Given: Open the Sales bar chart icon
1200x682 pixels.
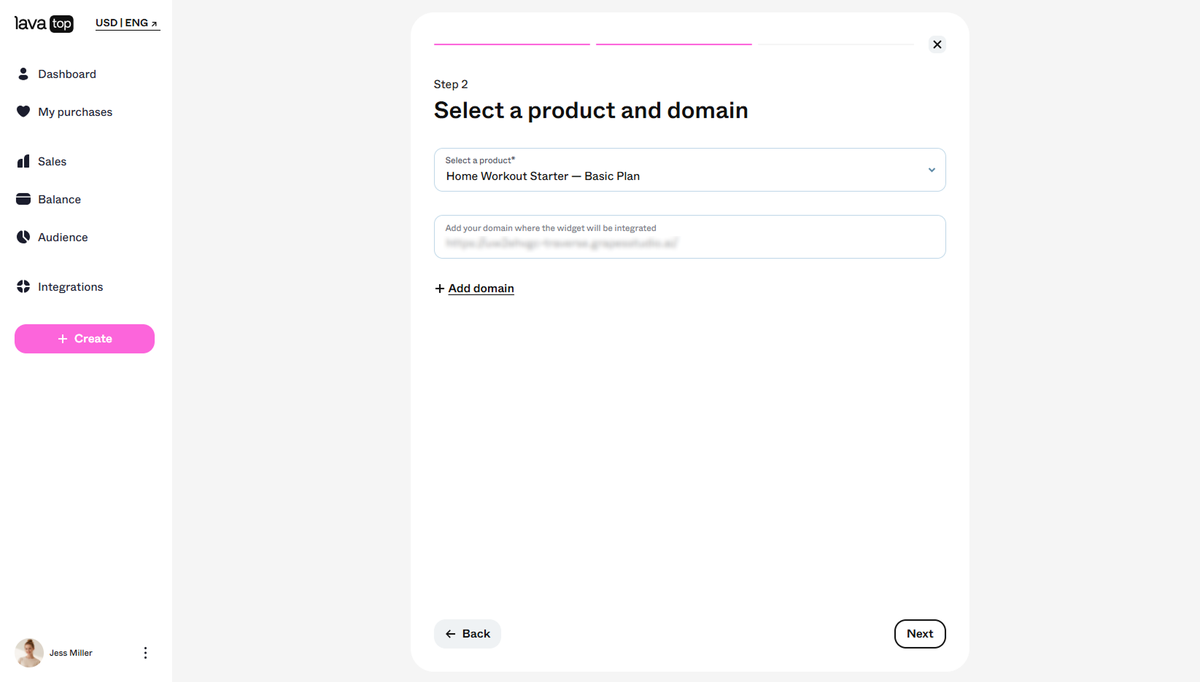Looking at the screenshot, I should [24, 161].
